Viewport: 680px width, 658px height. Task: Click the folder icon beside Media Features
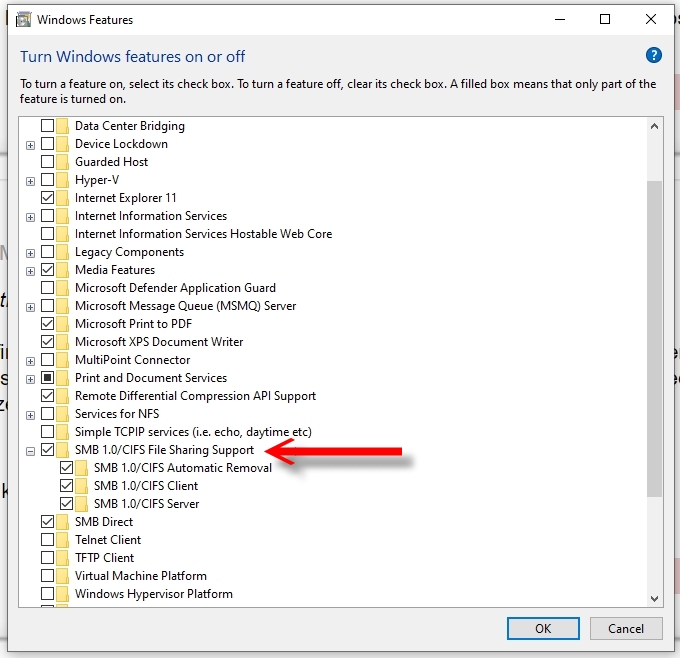pos(62,270)
